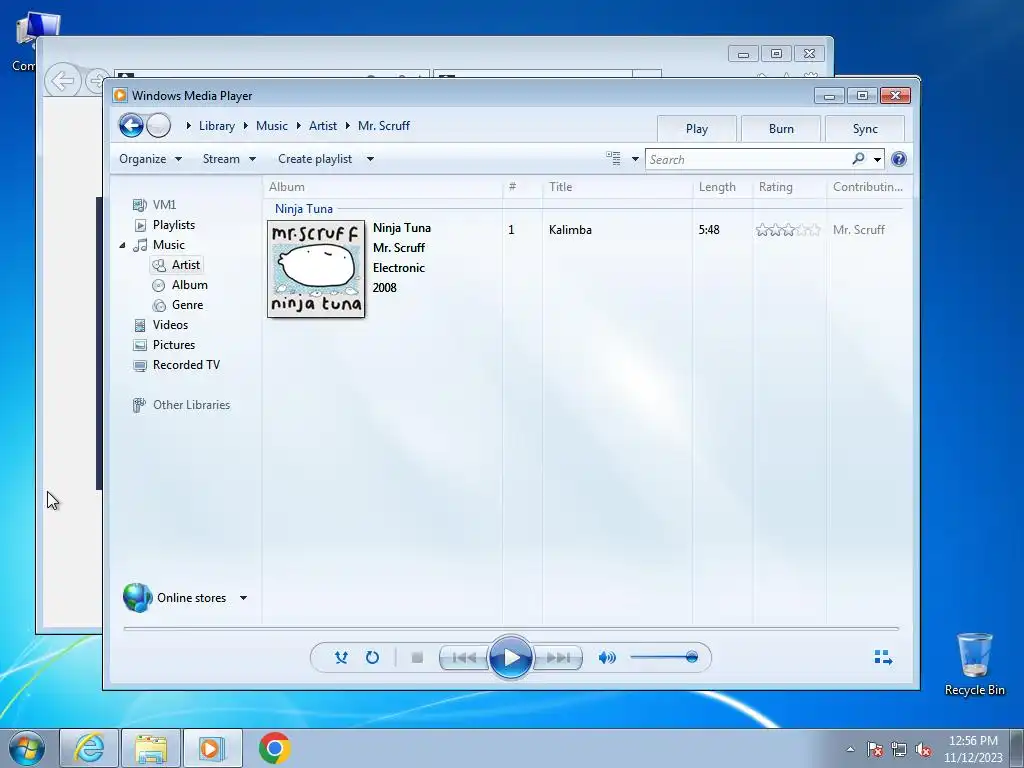Viewport: 1024px width, 768px height.
Task: Click the greyed forward navigation arrow
Action: pyautogui.click(x=158, y=125)
